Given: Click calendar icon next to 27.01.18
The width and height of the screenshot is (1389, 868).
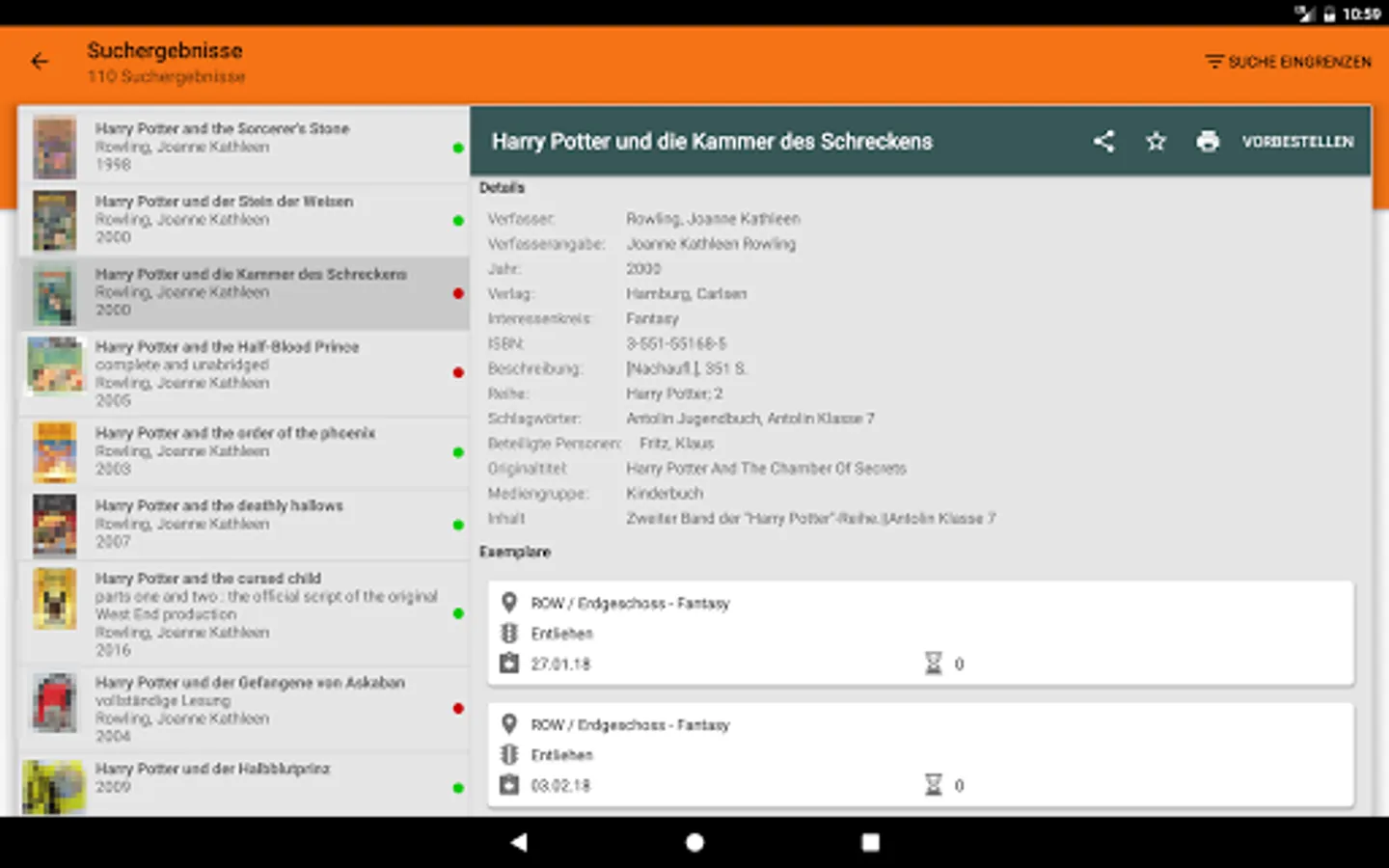Looking at the screenshot, I should 509,664.
